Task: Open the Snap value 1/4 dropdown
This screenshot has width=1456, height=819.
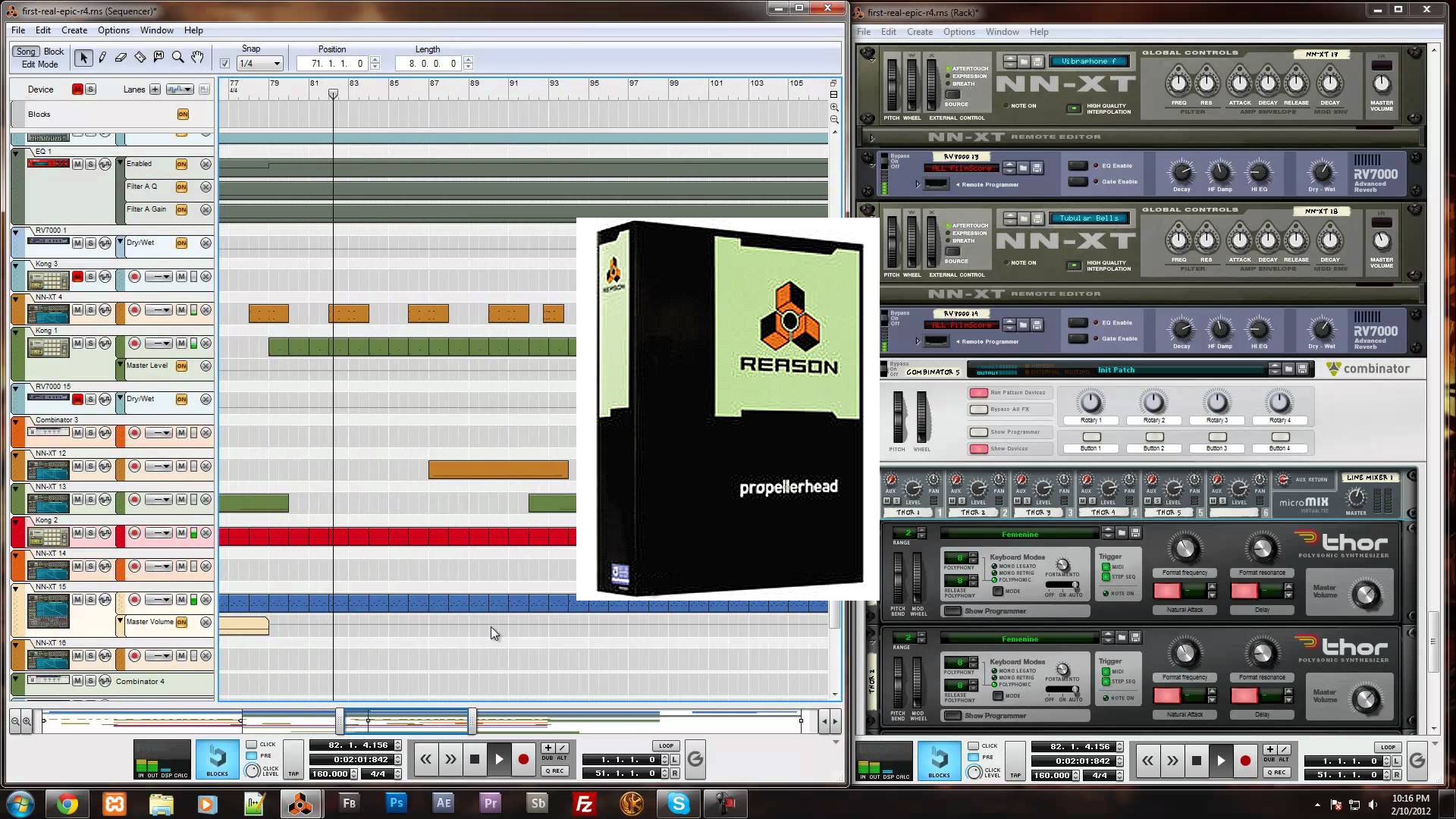Action: [x=260, y=64]
